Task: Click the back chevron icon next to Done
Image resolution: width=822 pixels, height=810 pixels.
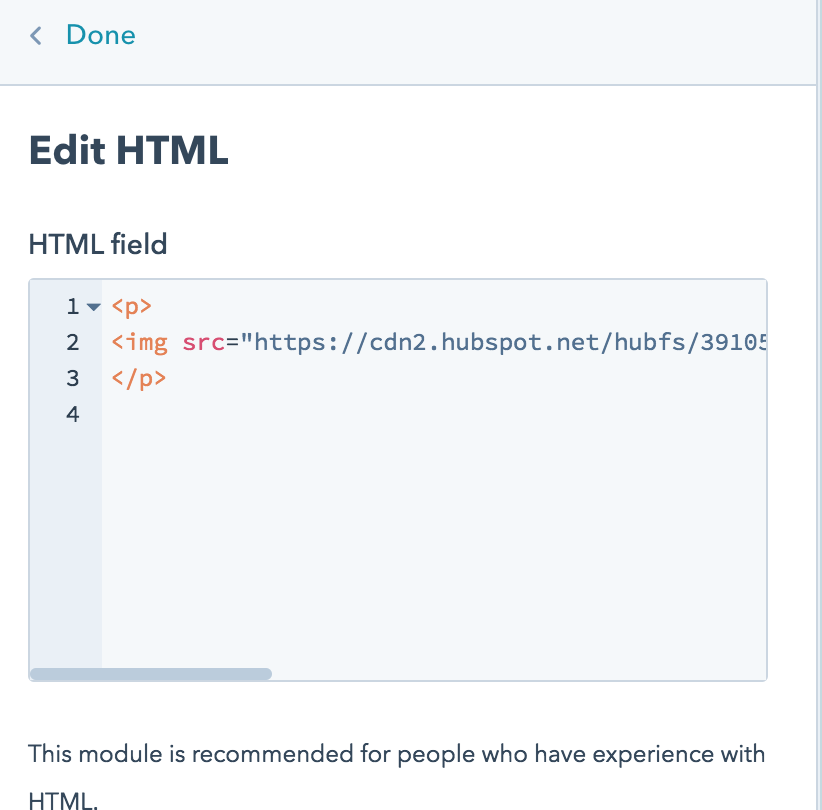Action: point(35,35)
